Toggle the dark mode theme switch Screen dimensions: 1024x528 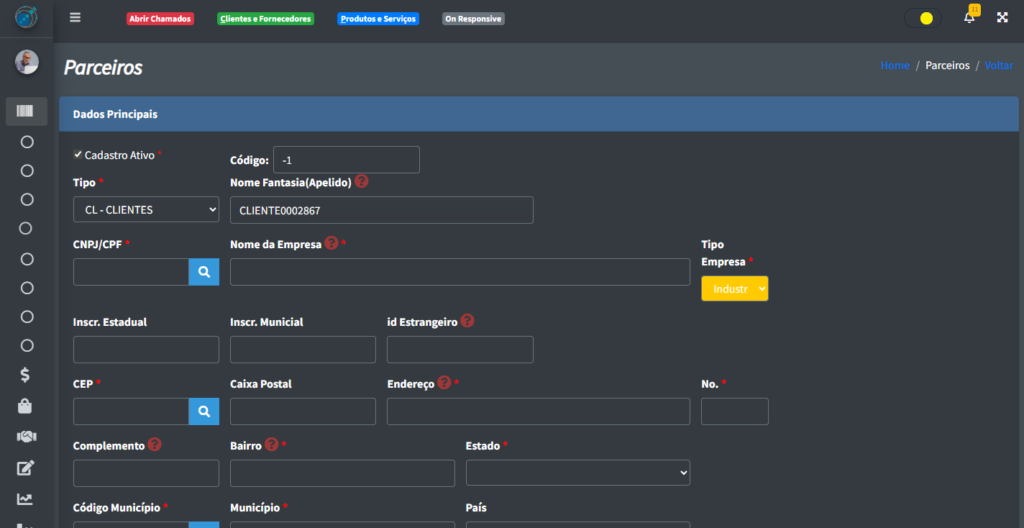coord(922,18)
